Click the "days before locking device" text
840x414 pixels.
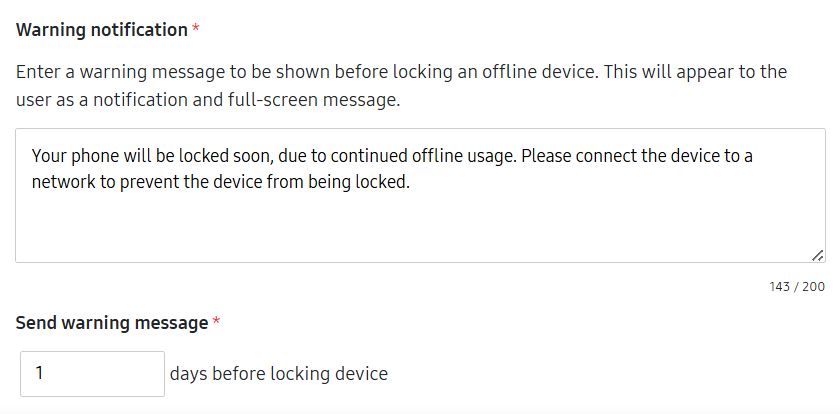278,374
